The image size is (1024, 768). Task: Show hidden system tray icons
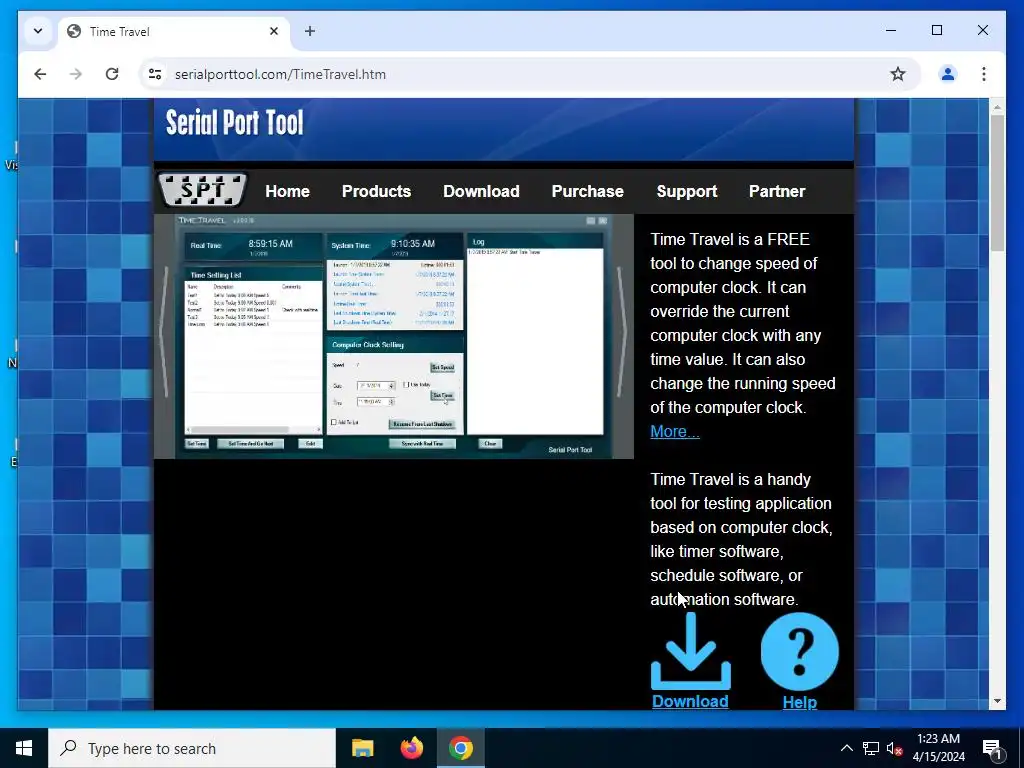click(846, 748)
